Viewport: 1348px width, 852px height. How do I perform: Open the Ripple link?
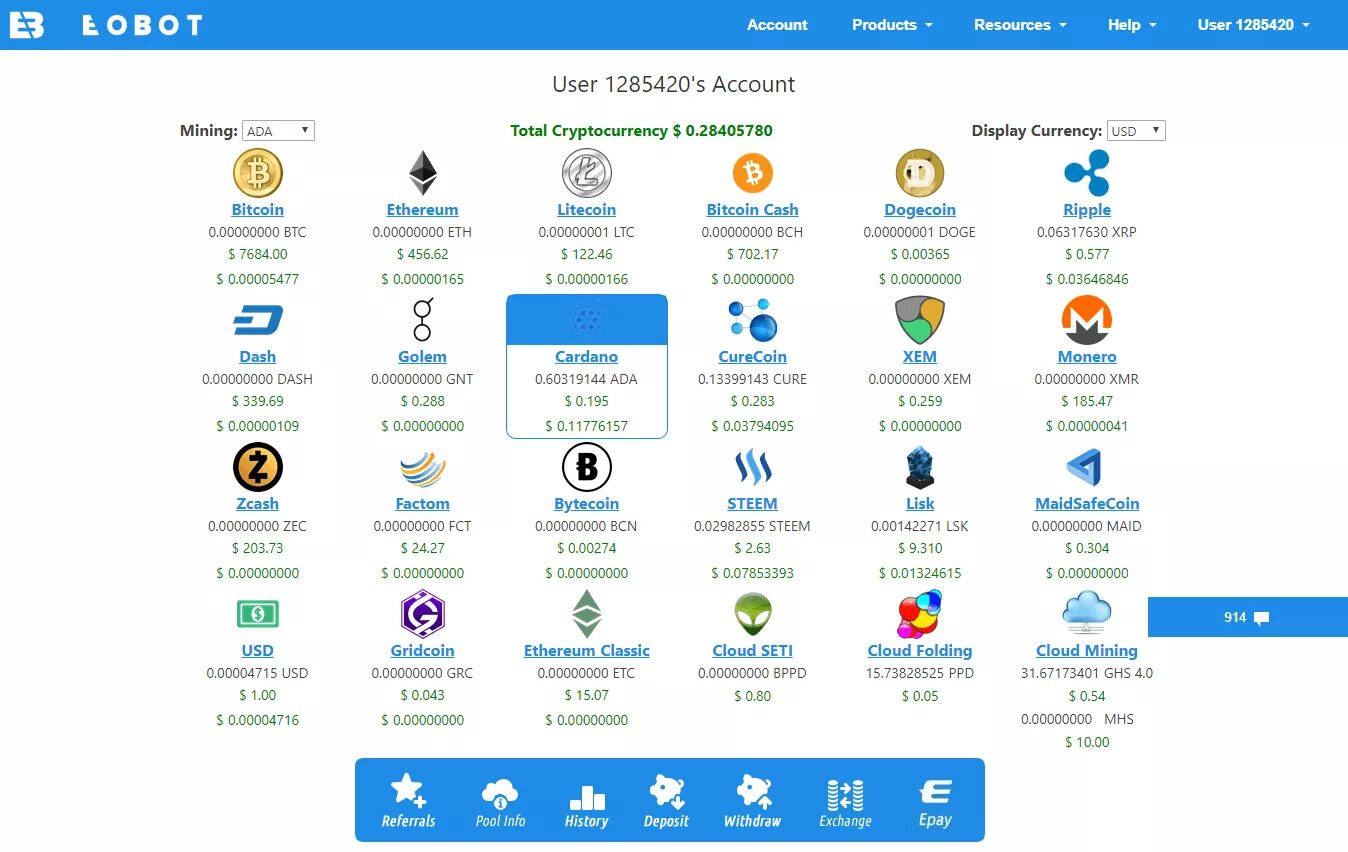coord(1087,210)
